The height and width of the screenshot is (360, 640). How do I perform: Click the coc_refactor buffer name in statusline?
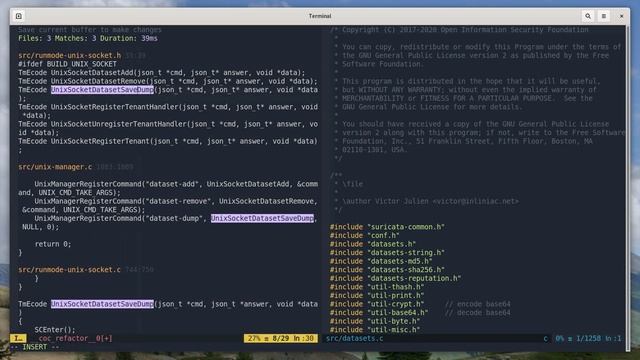75,338
